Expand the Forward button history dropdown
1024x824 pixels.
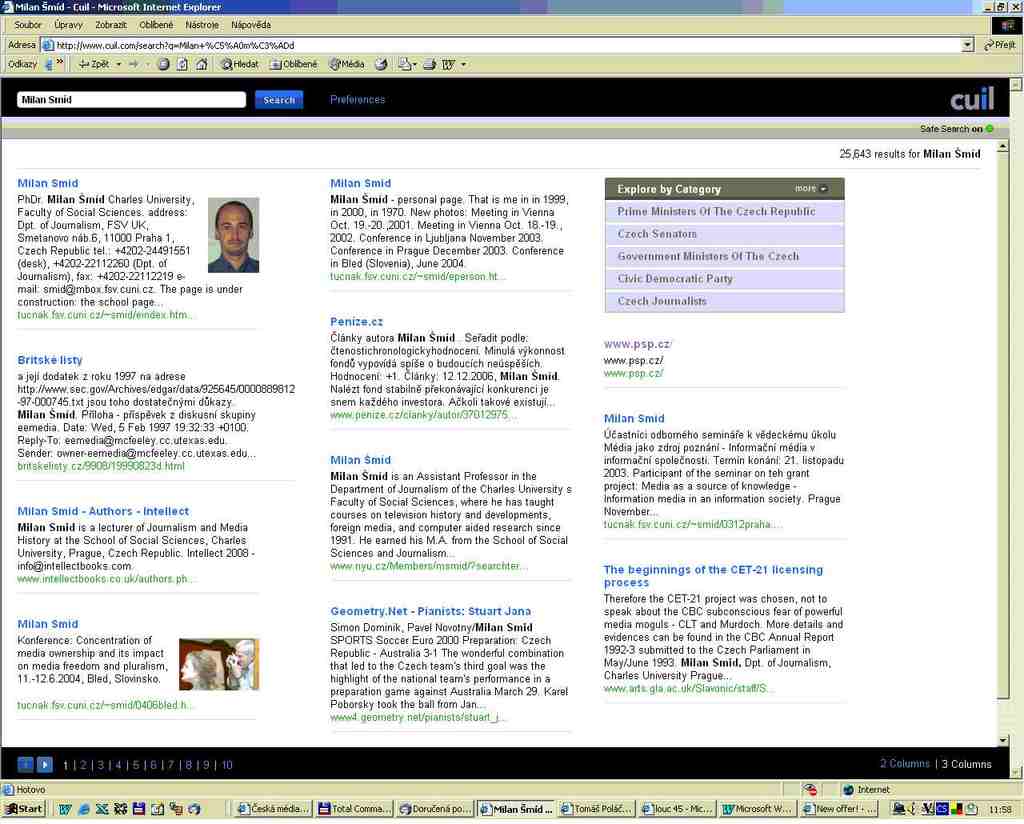click(147, 64)
